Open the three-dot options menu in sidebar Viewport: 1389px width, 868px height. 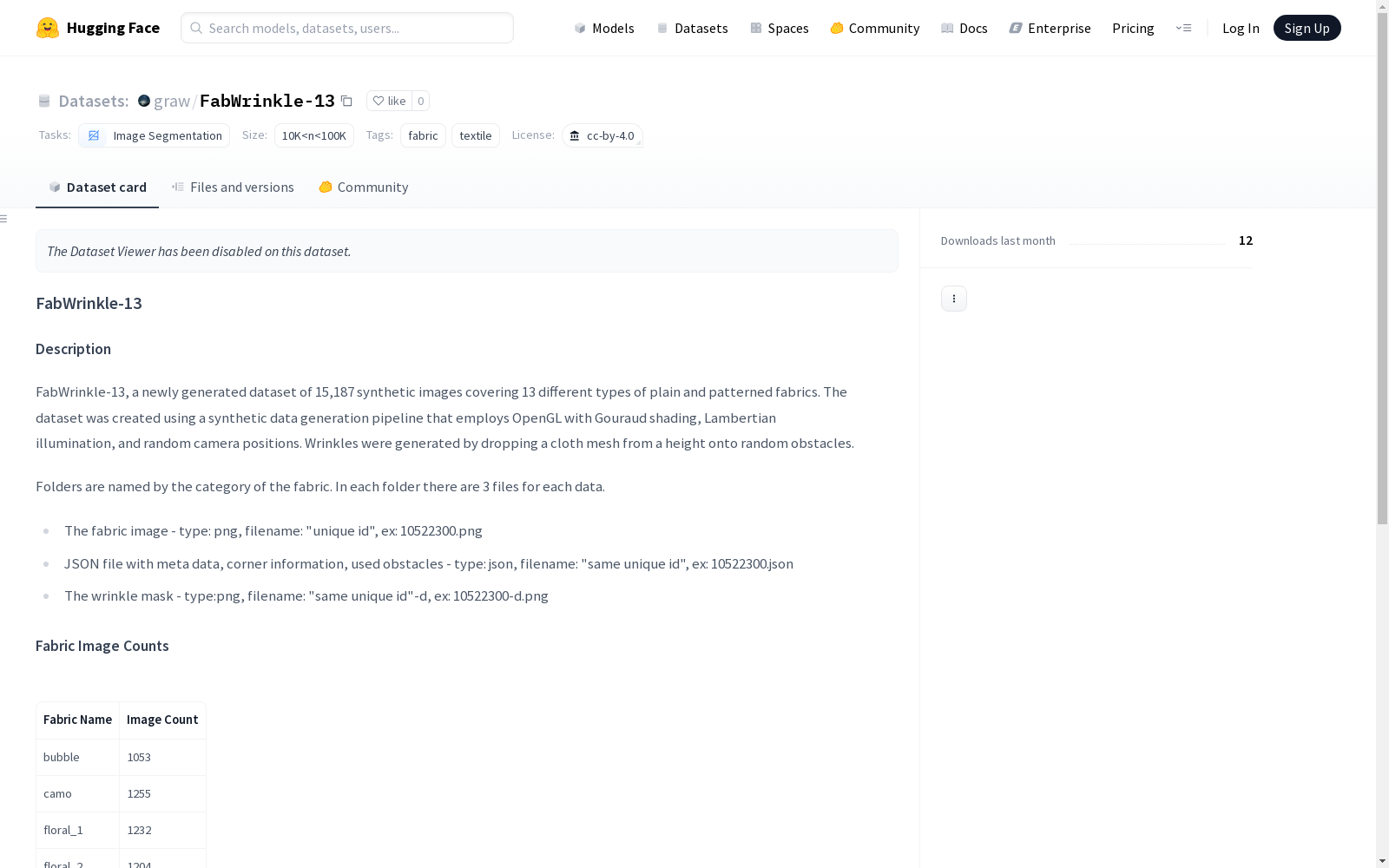954,299
